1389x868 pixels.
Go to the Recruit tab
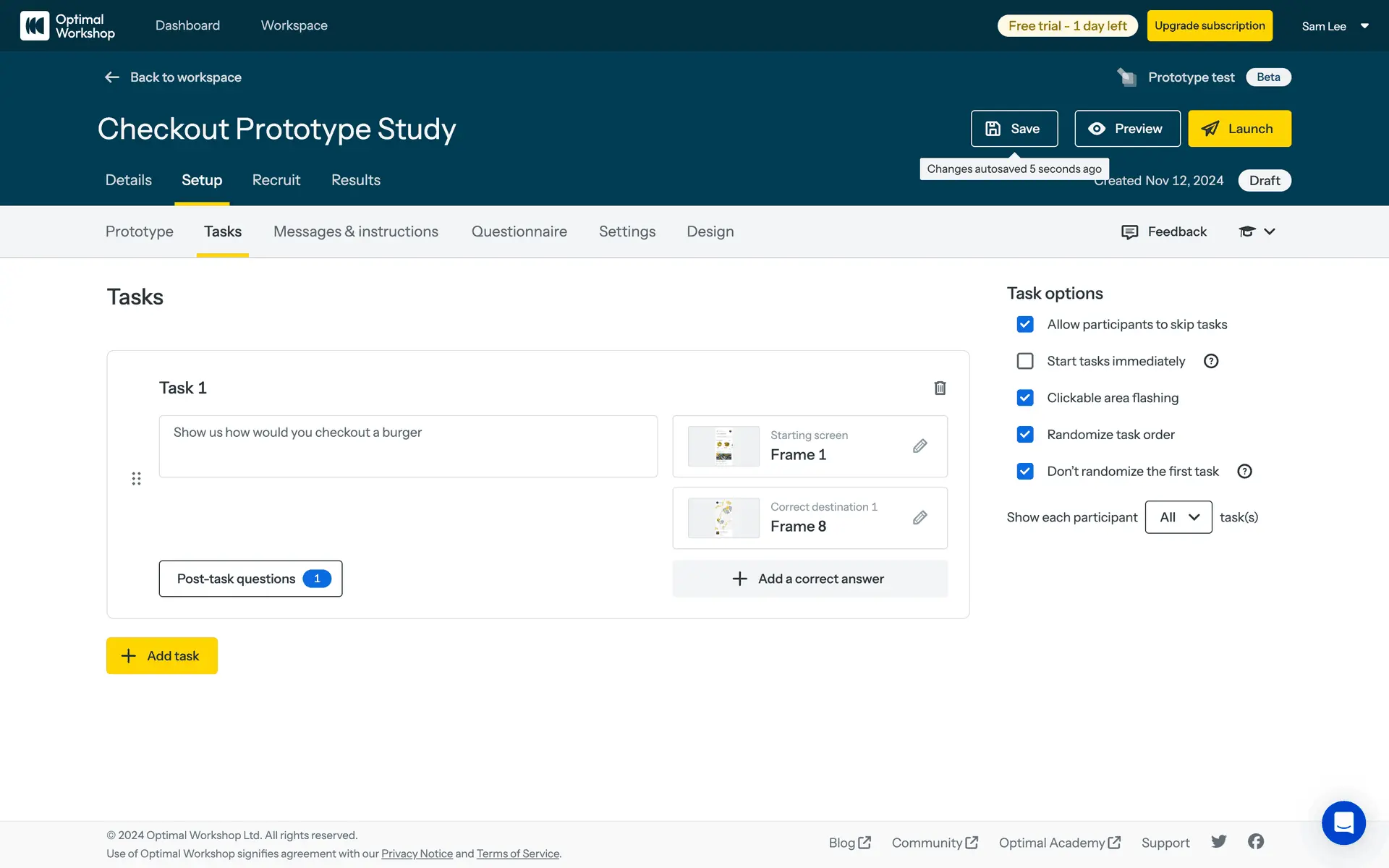pos(276,180)
